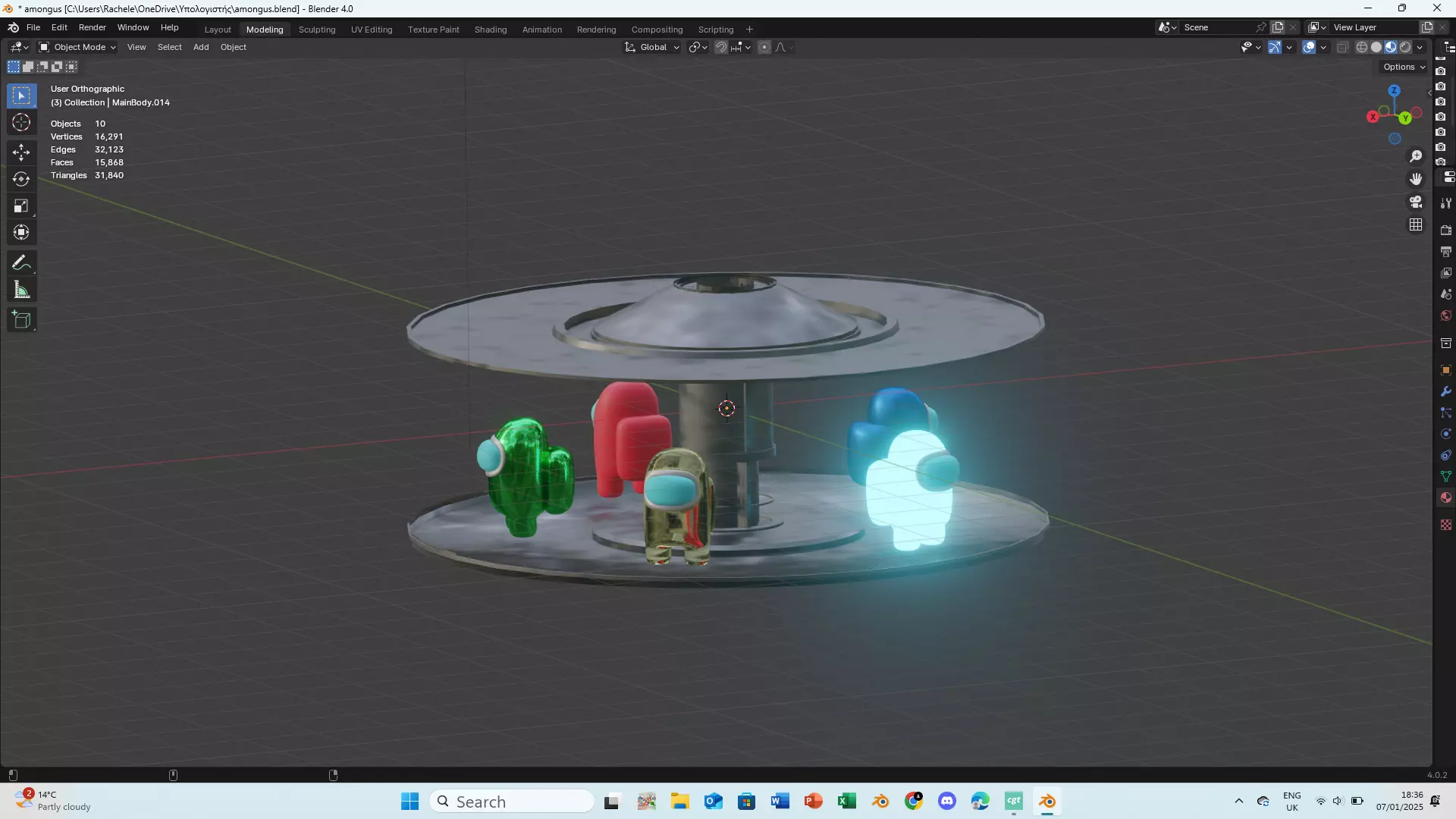Open the World properties tab

(x=1446, y=315)
